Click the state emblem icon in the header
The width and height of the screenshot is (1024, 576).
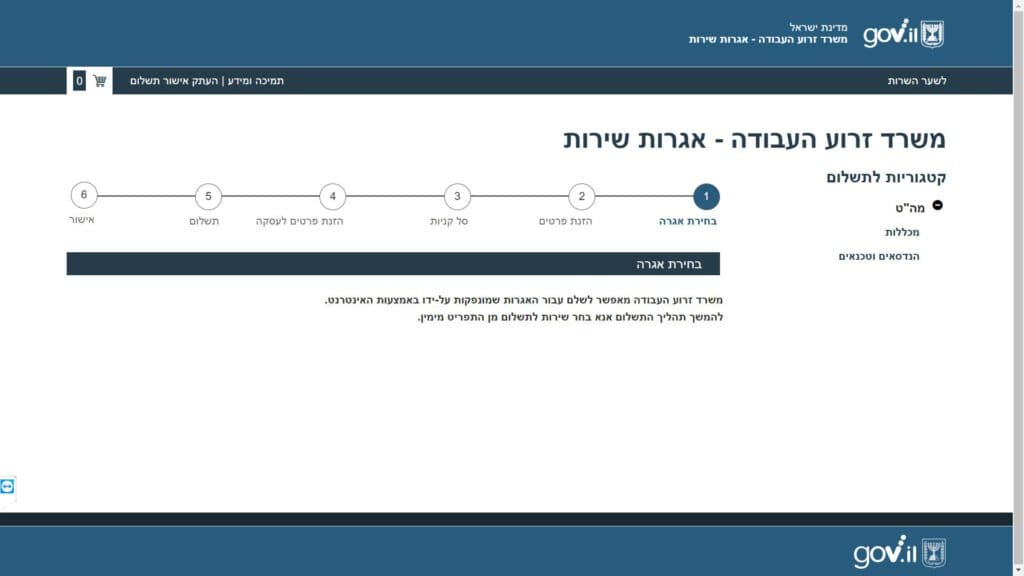tap(932, 33)
